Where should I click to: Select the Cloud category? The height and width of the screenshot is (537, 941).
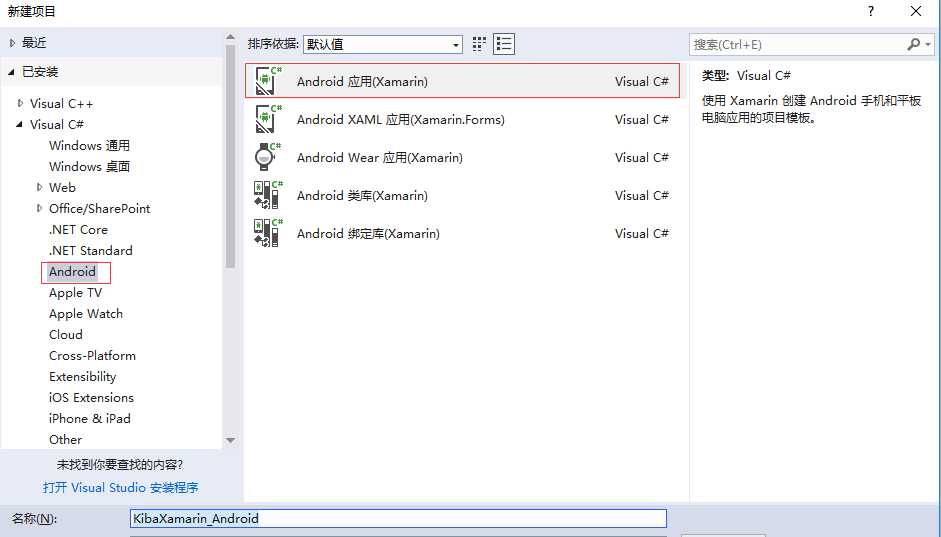coord(66,334)
